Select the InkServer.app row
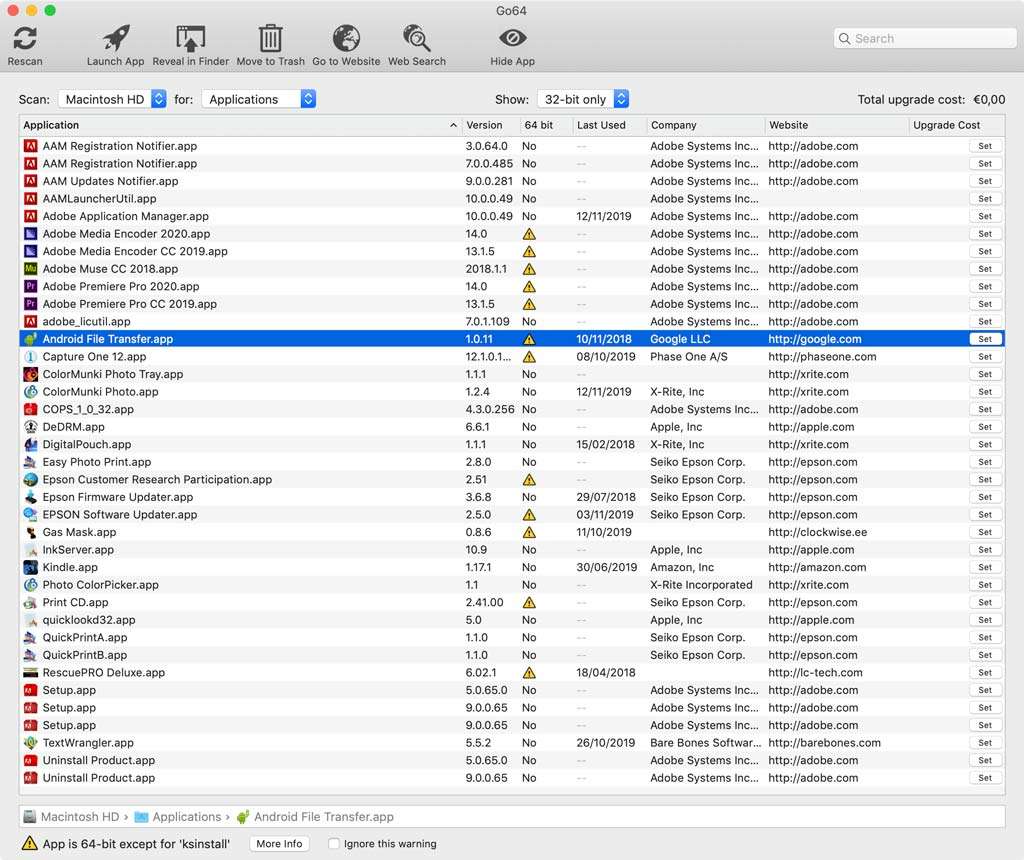 (512, 550)
